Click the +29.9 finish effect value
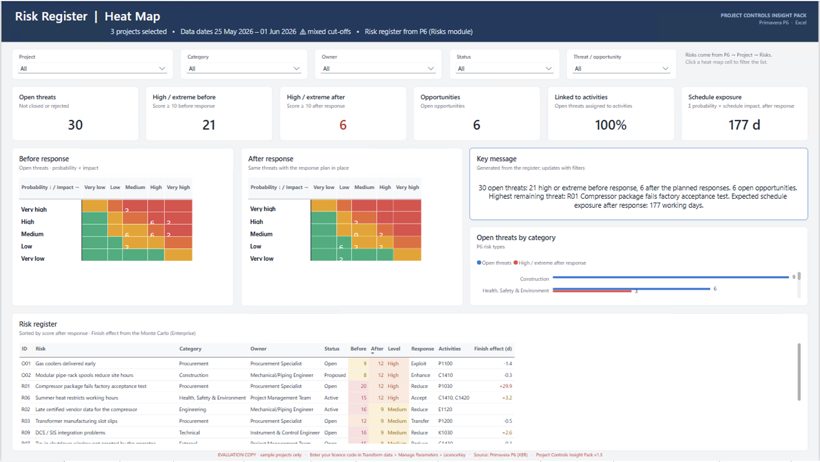This screenshot has width=820, height=462. [x=506, y=386]
